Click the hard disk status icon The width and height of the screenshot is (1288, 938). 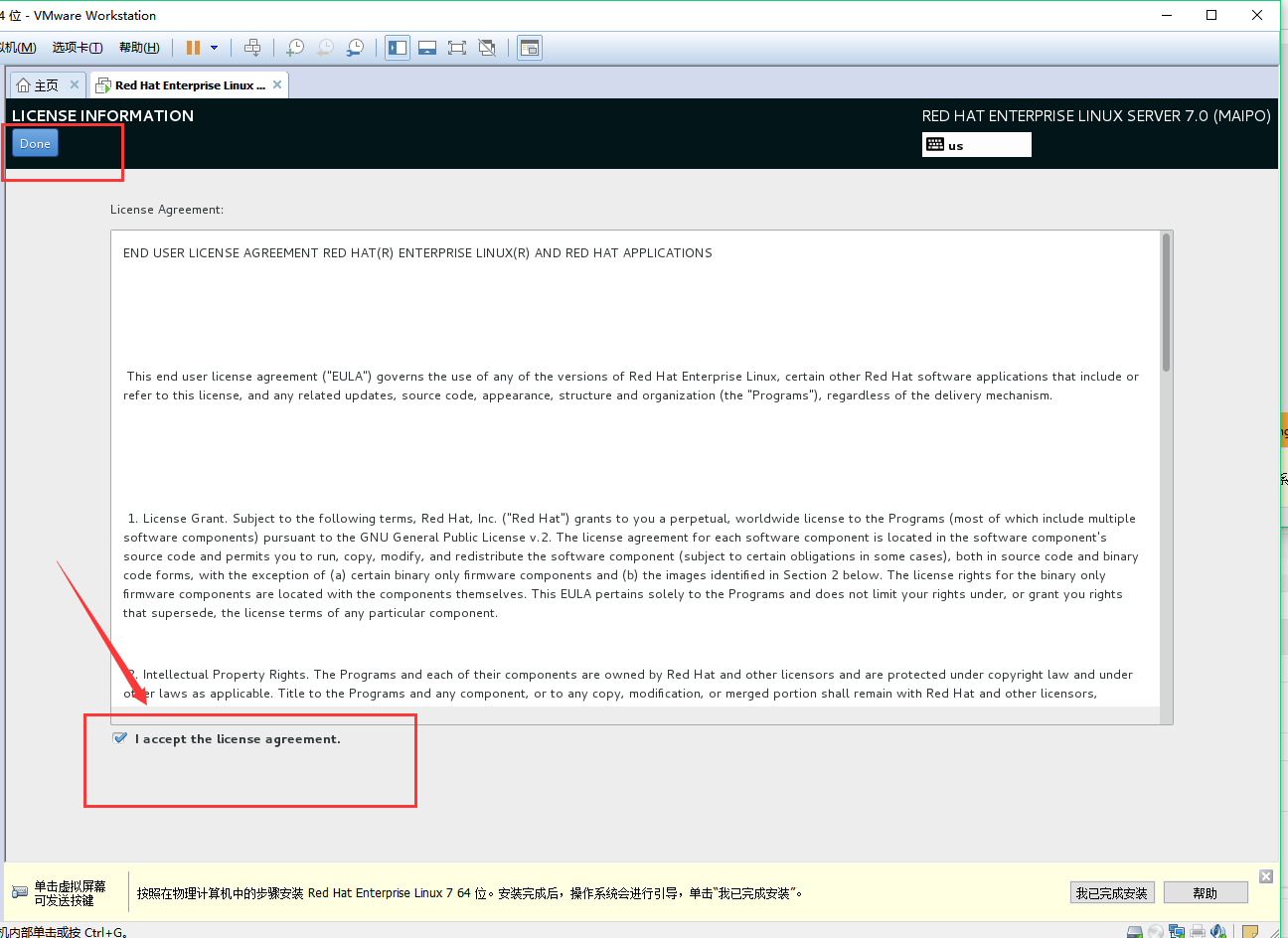point(1135,932)
